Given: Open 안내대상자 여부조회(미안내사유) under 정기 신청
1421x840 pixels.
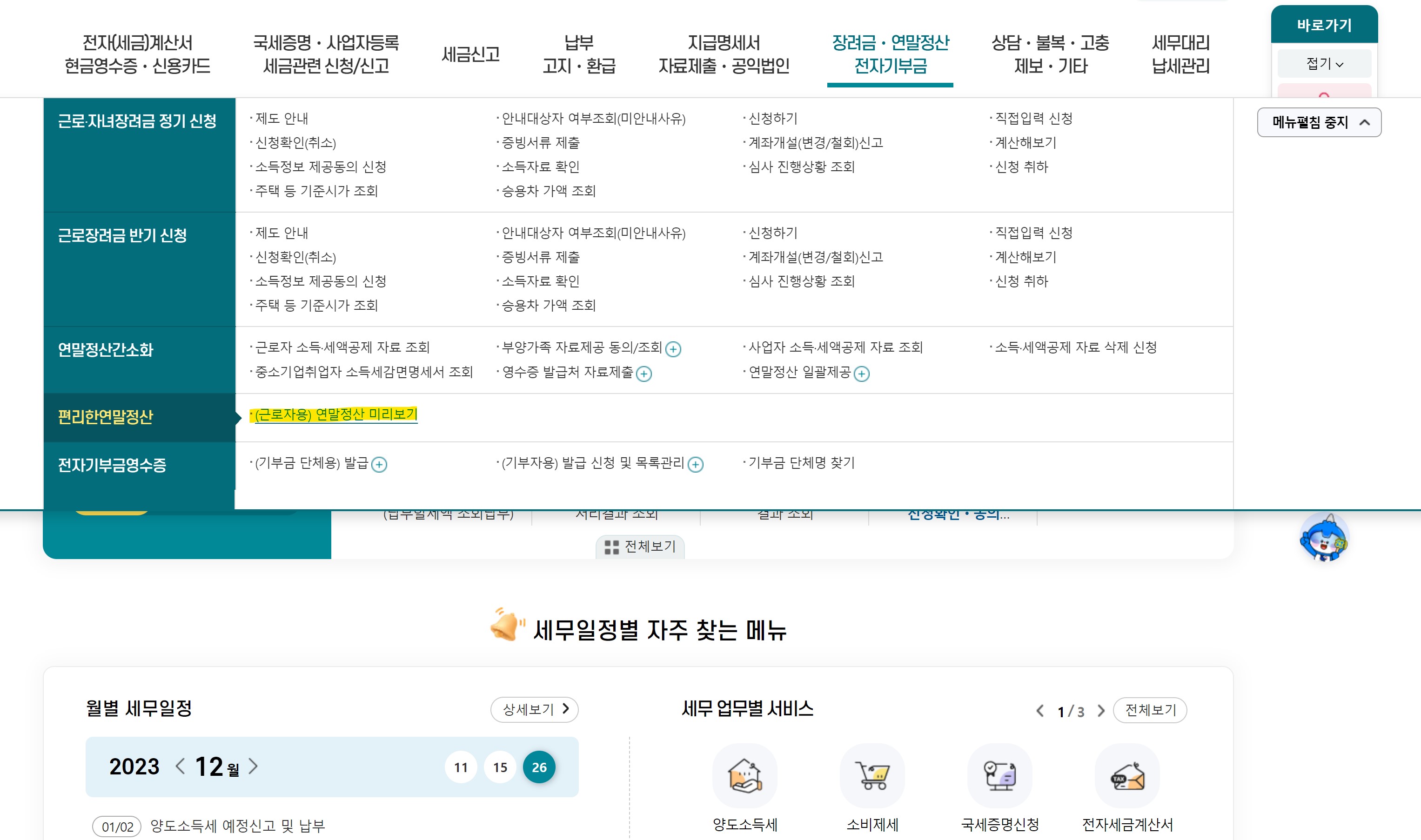Looking at the screenshot, I should pos(594,119).
